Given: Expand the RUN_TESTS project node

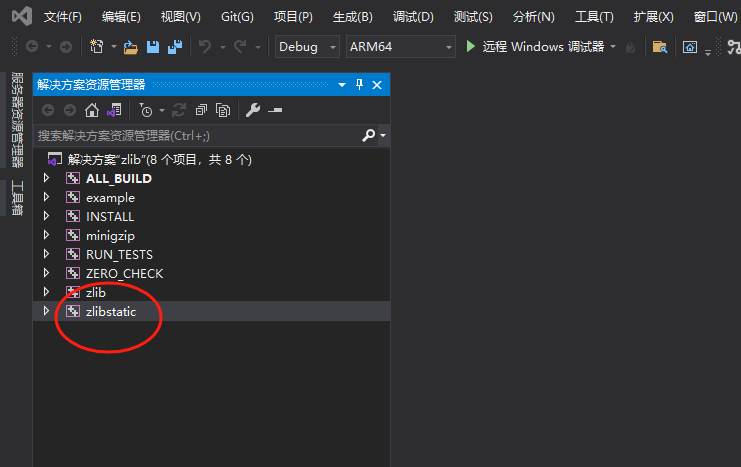Looking at the screenshot, I should tap(46, 254).
